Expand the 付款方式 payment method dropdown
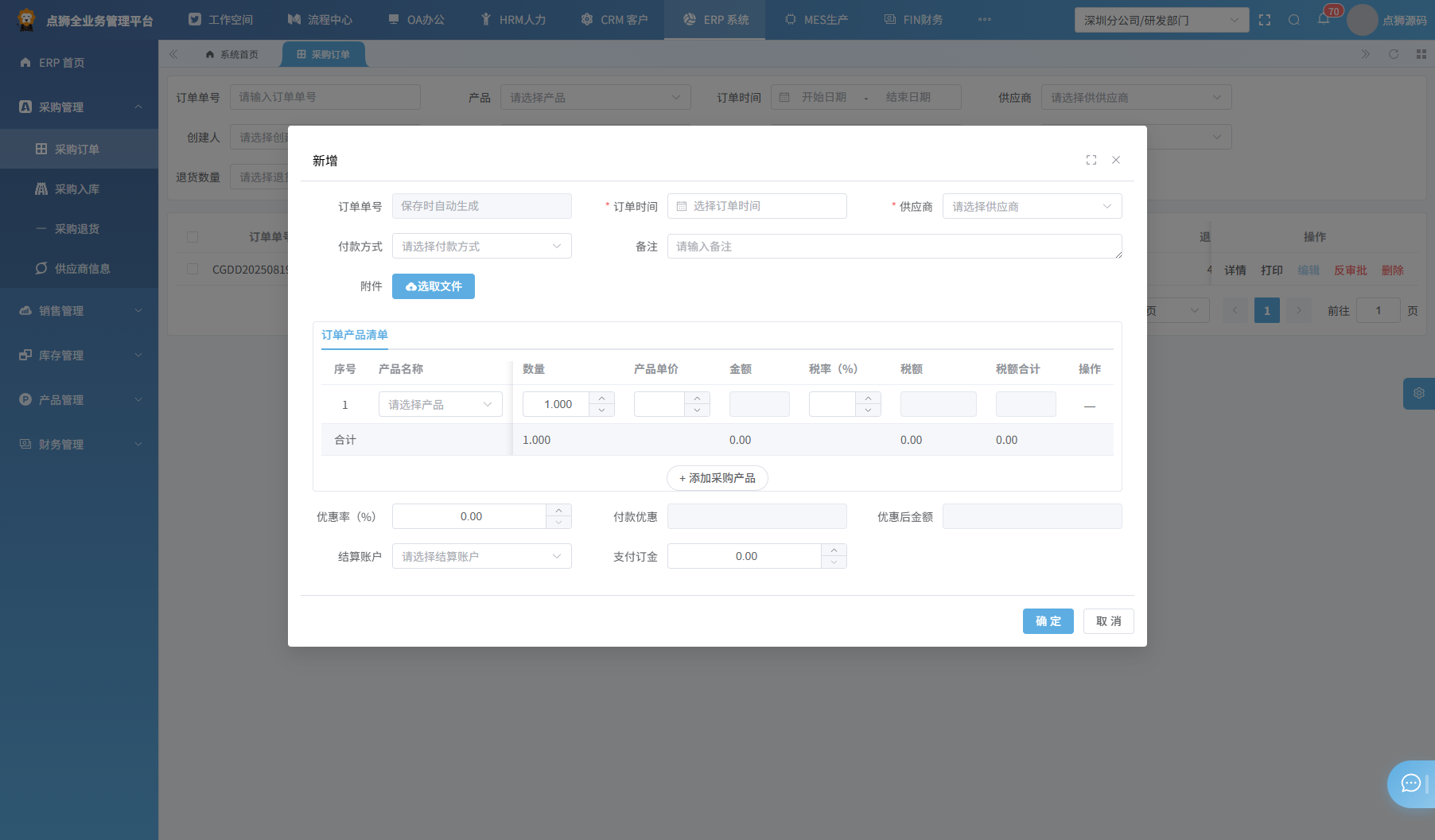 pyautogui.click(x=481, y=246)
